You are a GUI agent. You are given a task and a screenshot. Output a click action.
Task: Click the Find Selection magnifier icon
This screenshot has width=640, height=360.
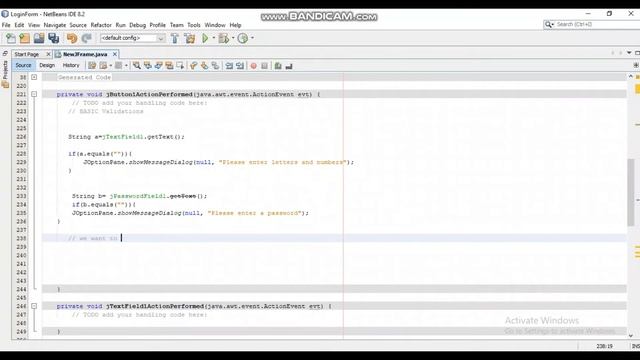tap(136, 66)
